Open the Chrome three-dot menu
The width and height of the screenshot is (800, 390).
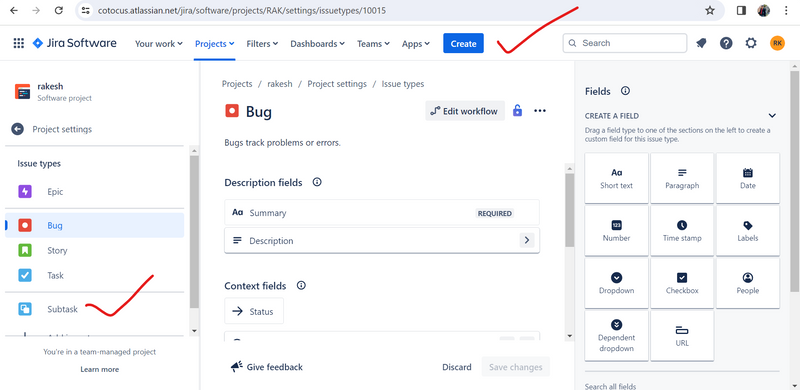click(786, 10)
